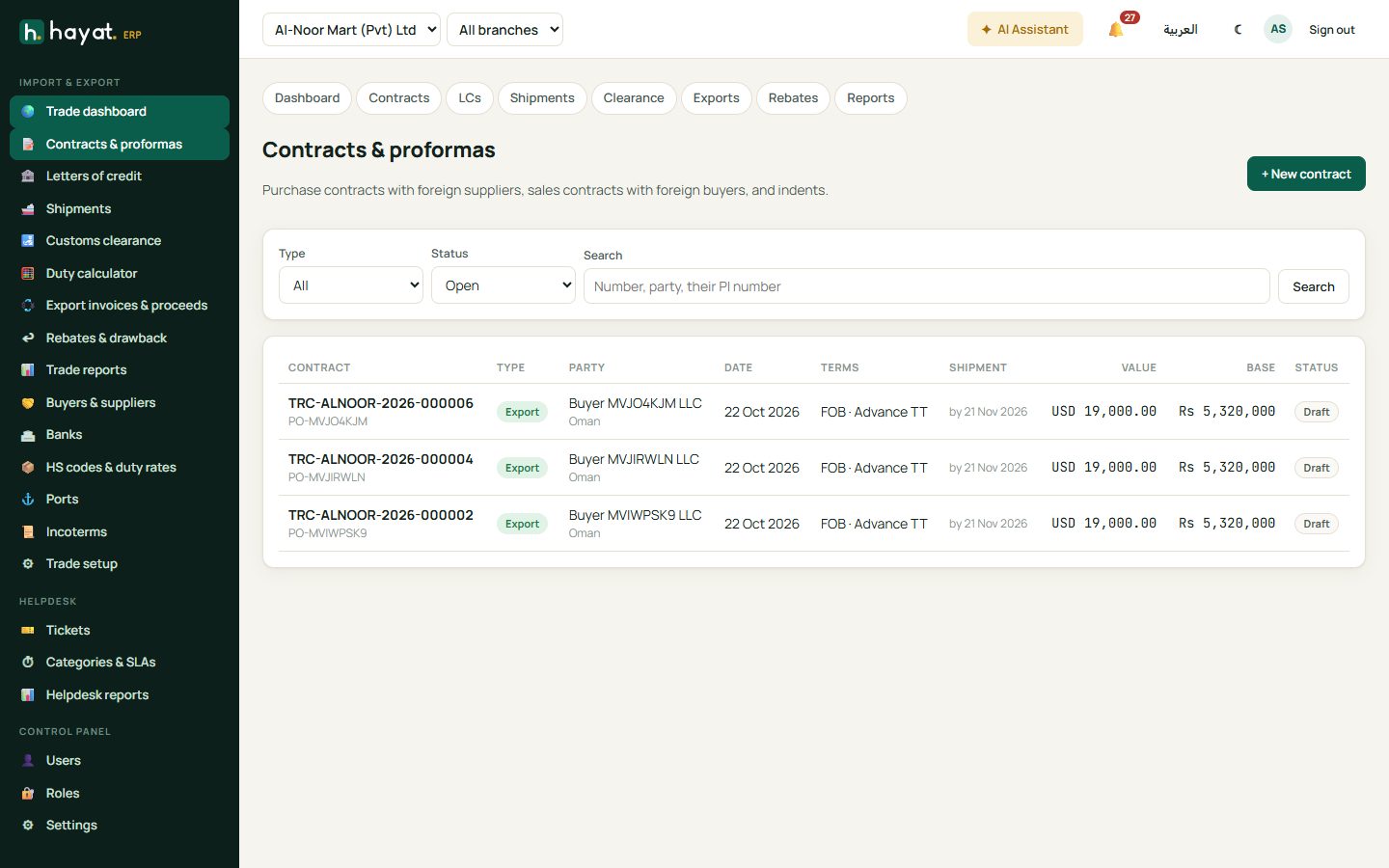Click the Export badge for Buyer MVIWPSK9 LLC
The height and width of the screenshot is (868, 1389).
pos(522,524)
